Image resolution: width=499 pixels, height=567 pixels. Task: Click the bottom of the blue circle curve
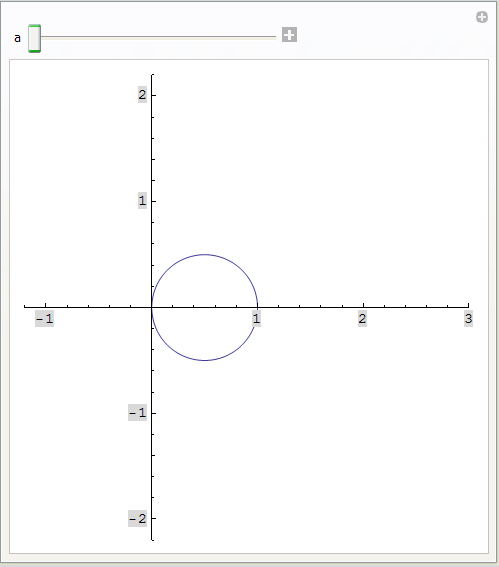[x=205, y=360]
